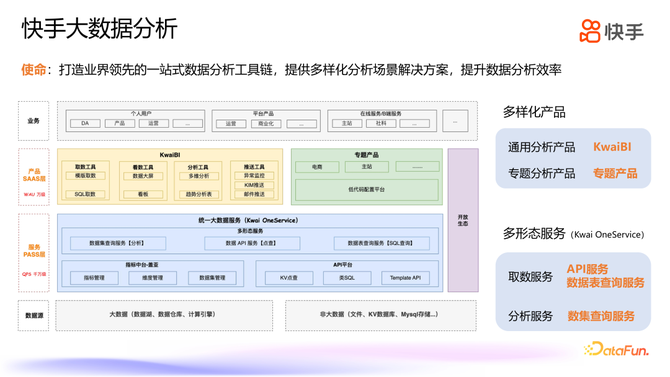Click orange 专题产品 text in right panel
The height and width of the screenshot is (377, 670).
click(x=615, y=173)
